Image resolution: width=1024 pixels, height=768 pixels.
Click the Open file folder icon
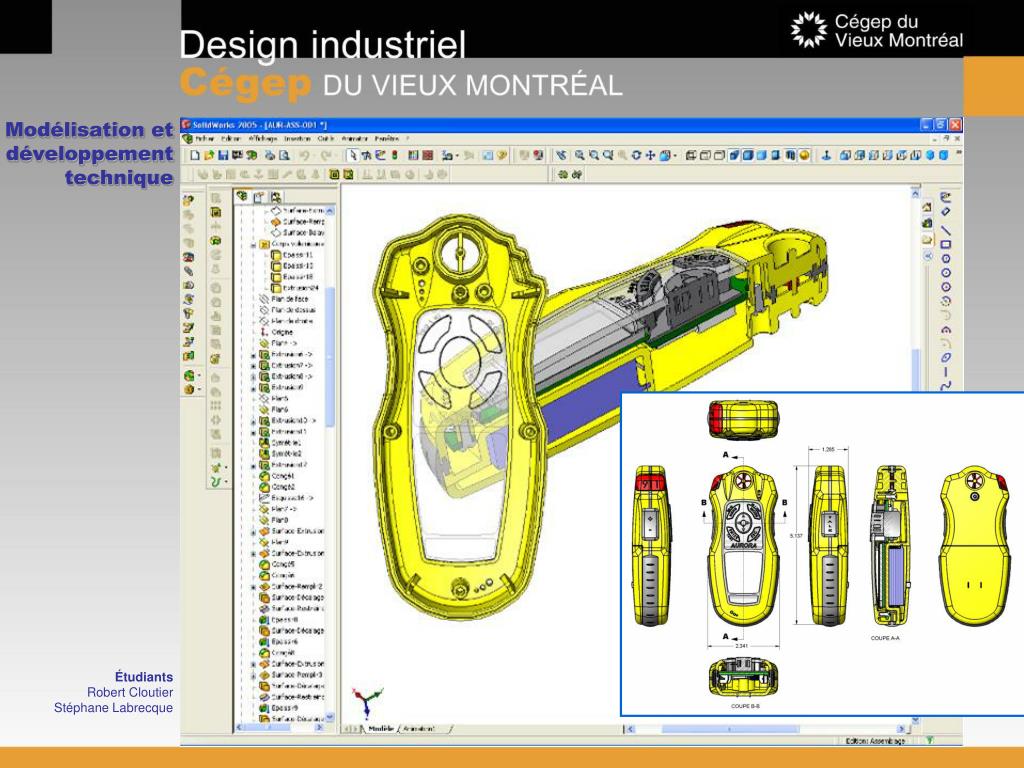(209, 155)
